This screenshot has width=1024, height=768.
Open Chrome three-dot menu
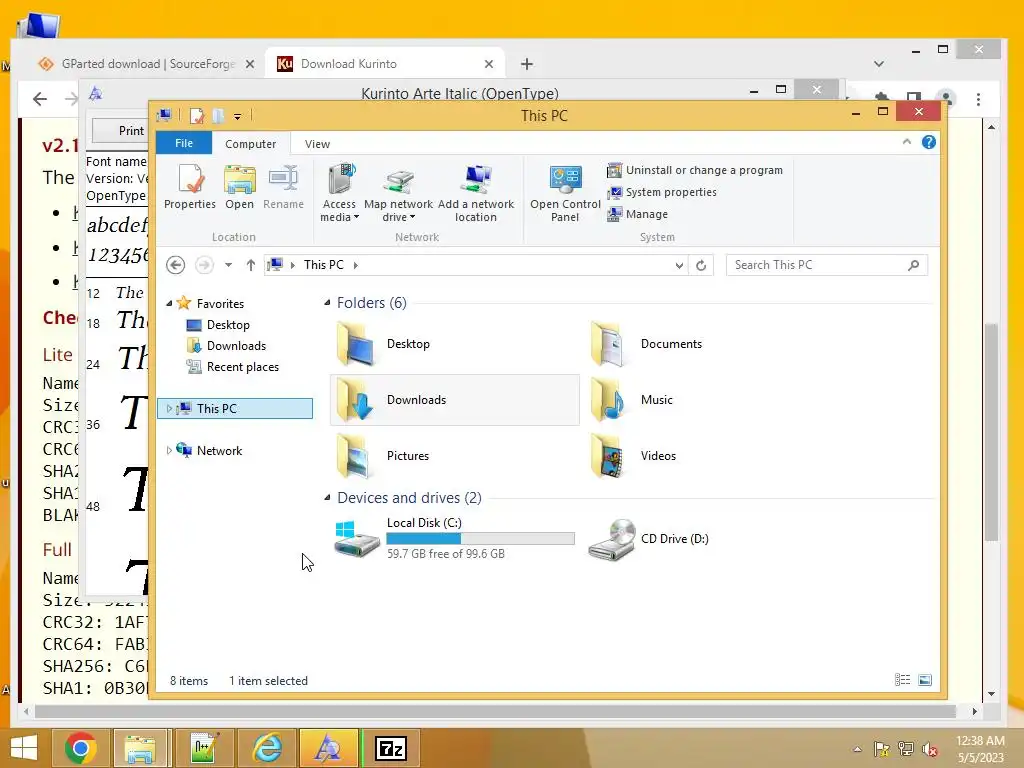tap(978, 99)
